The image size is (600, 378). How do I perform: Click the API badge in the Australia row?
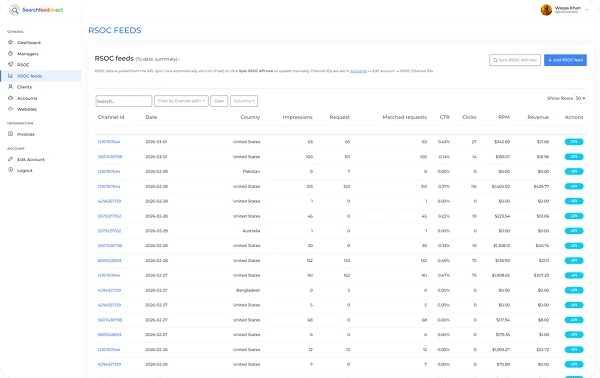[574, 231]
